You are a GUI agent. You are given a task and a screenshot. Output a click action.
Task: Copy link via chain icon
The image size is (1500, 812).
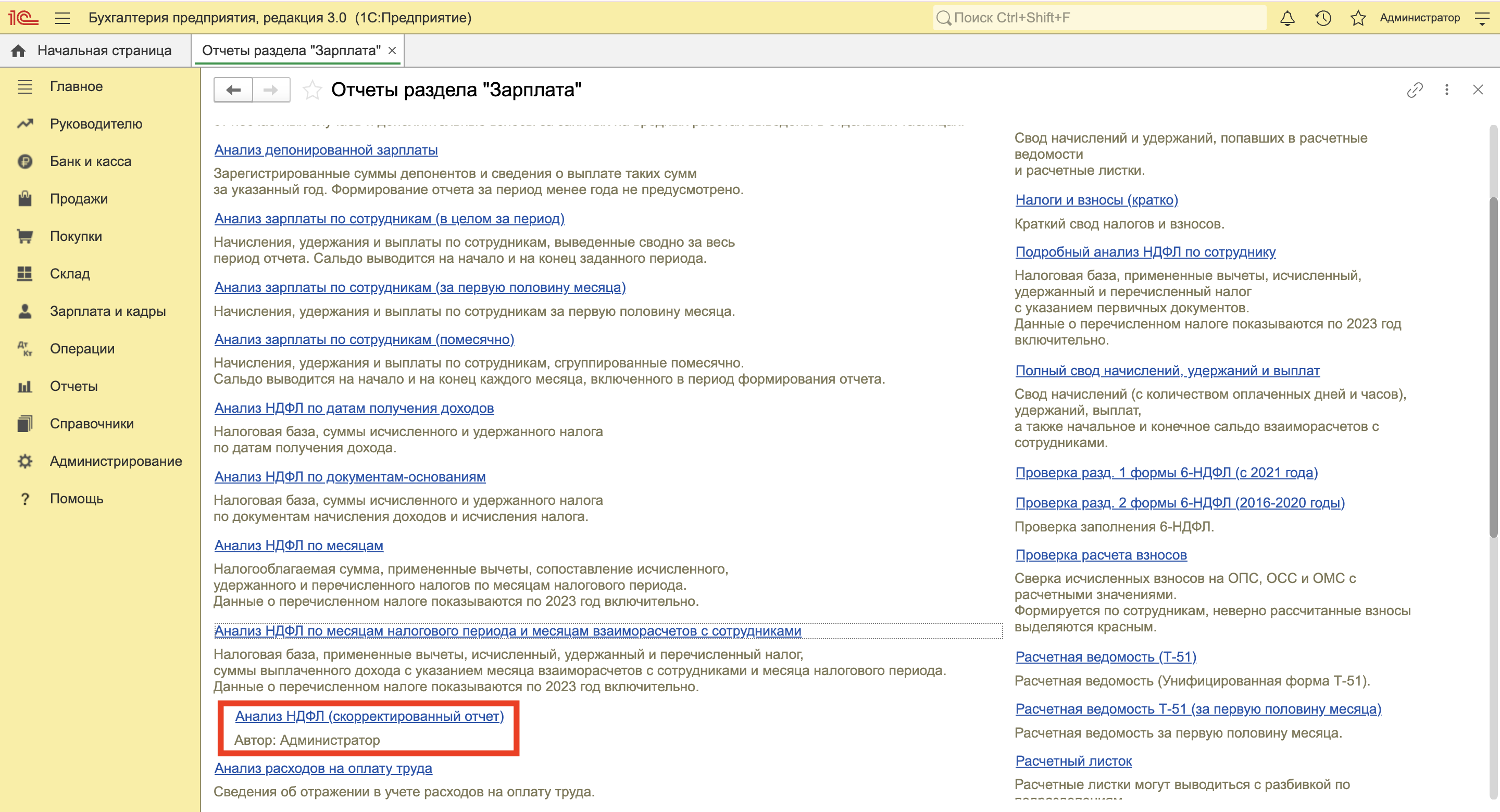point(1415,90)
